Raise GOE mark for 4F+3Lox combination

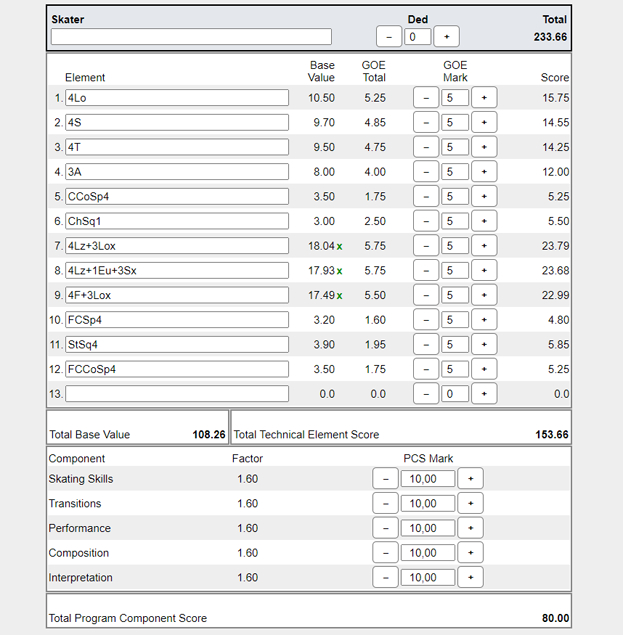484,295
